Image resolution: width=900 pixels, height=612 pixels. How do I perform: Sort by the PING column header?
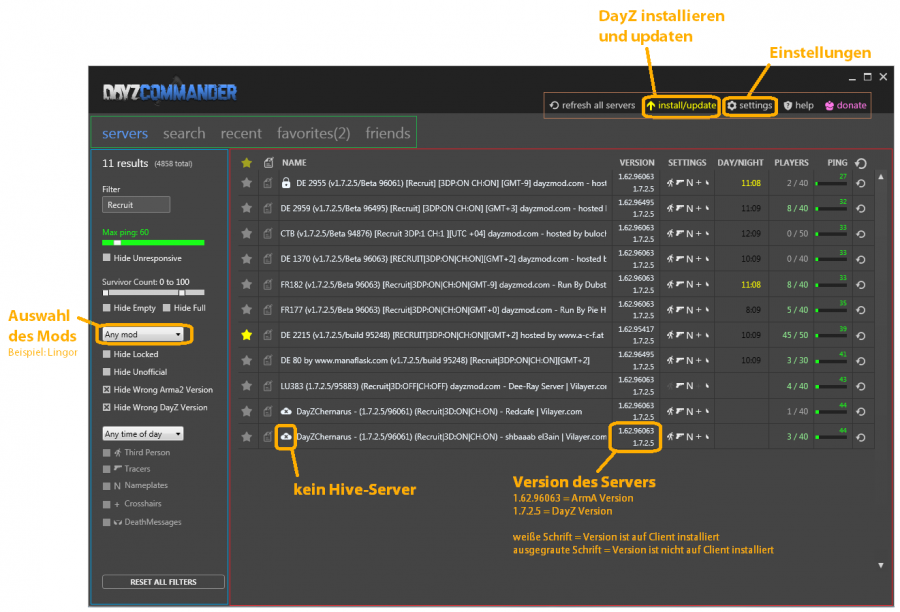pyautogui.click(x=837, y=162)
